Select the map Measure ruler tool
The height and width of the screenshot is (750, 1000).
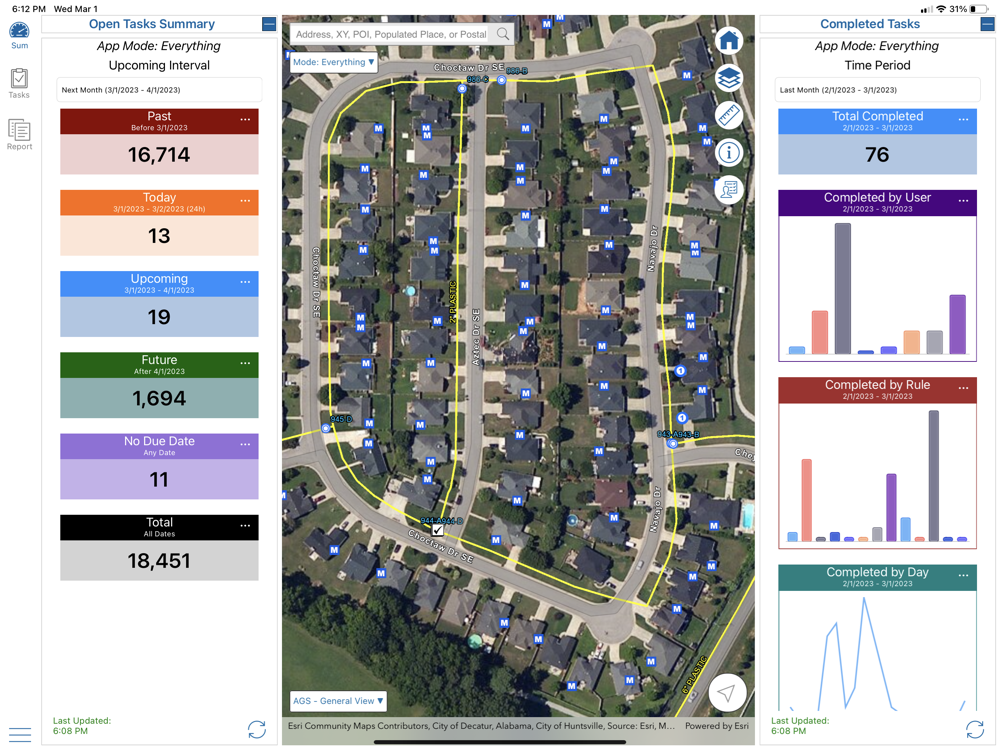coord(729,115)
